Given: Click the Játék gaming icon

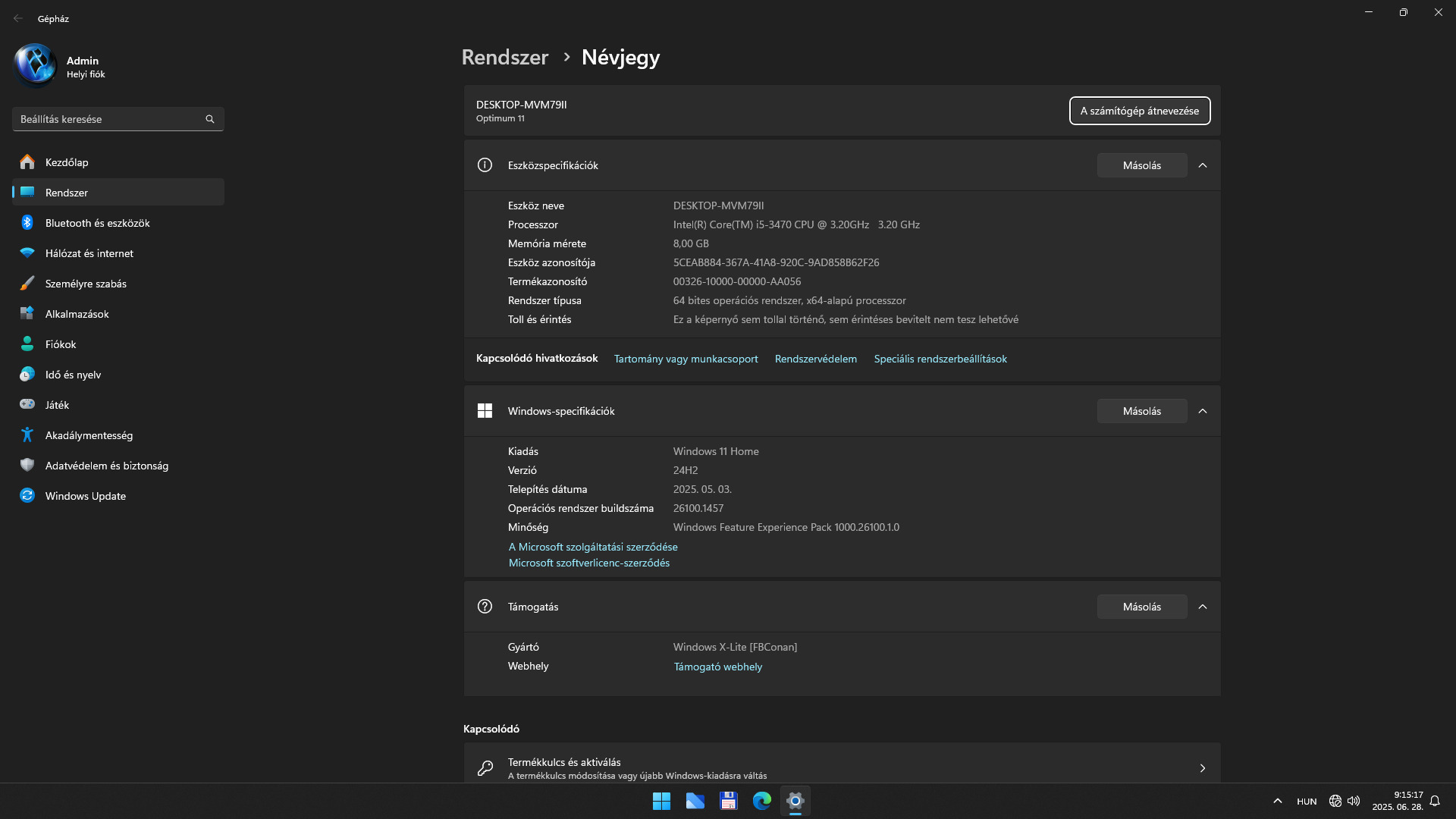Looking at the screenshot, I should pyautogui.click(x=27, y=405).
